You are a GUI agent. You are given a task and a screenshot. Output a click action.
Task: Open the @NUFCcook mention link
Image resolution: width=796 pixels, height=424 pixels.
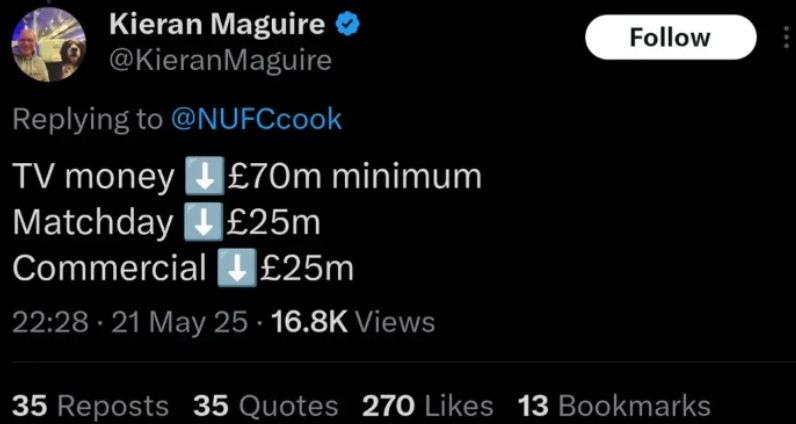pos(256,120)
